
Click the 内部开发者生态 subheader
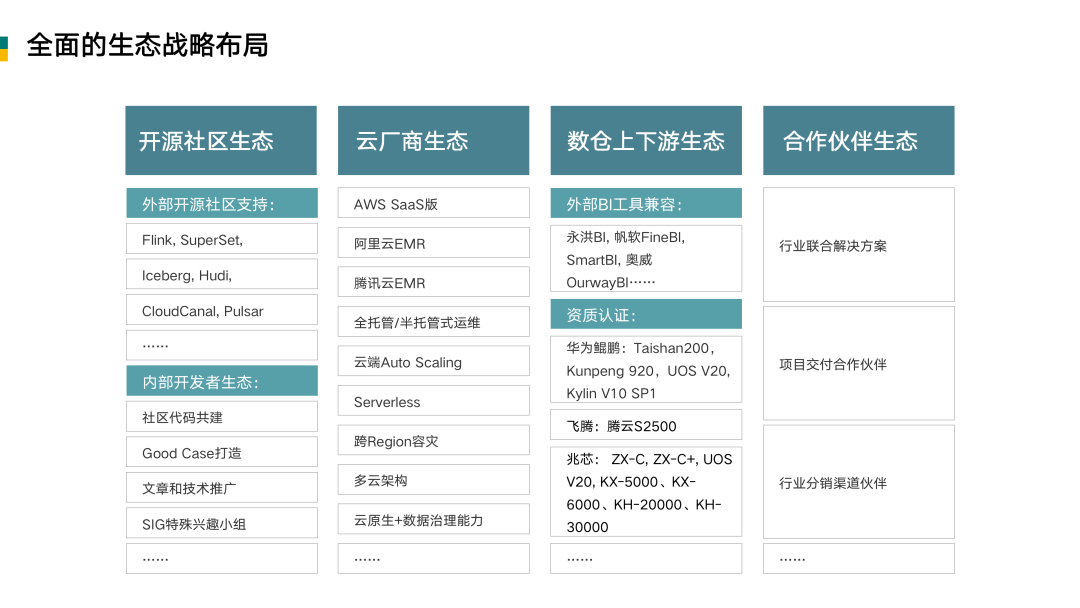pyautogui.click(x=222, y=381)
